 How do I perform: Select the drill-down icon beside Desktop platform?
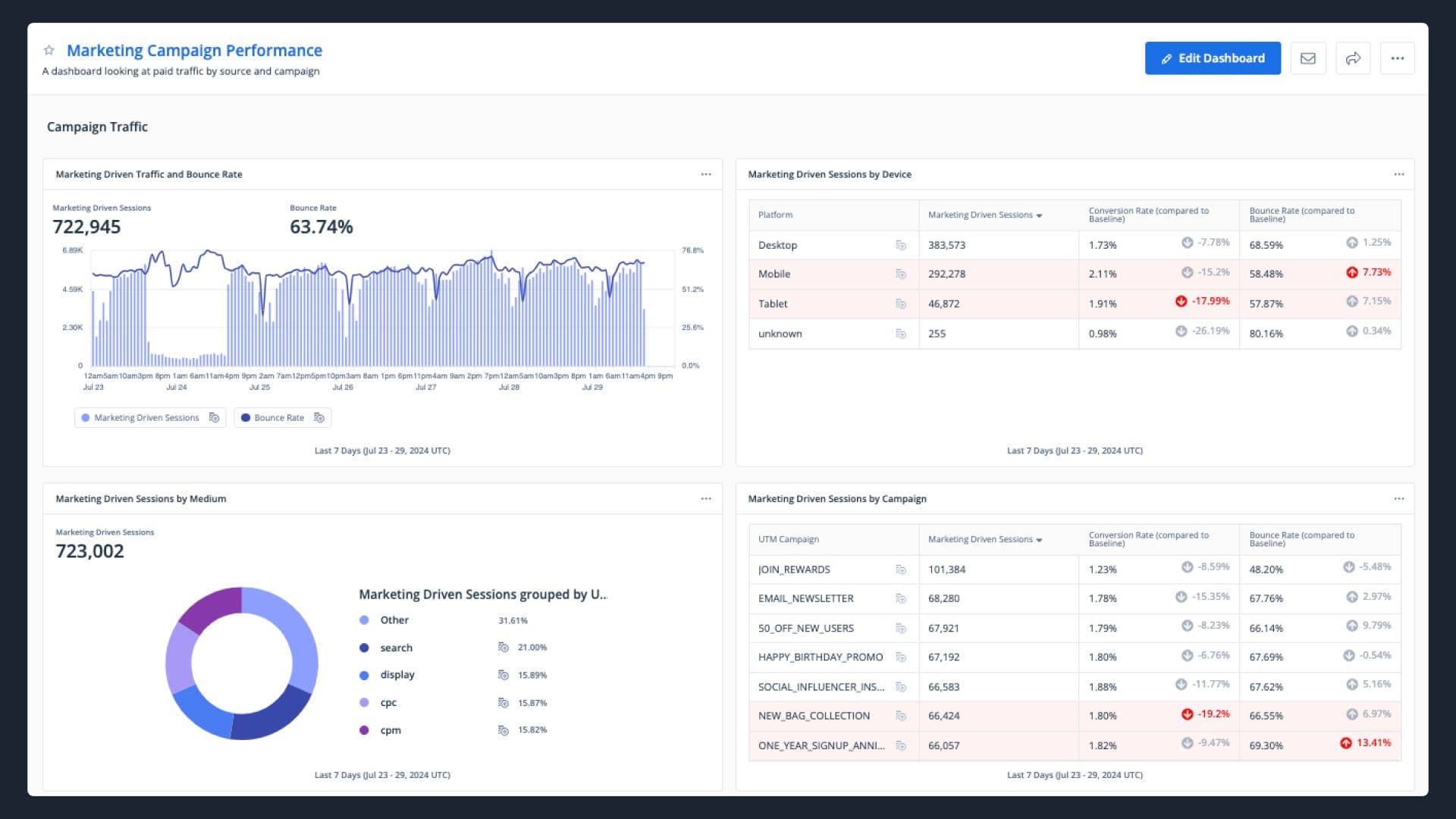tap(899, 245)
